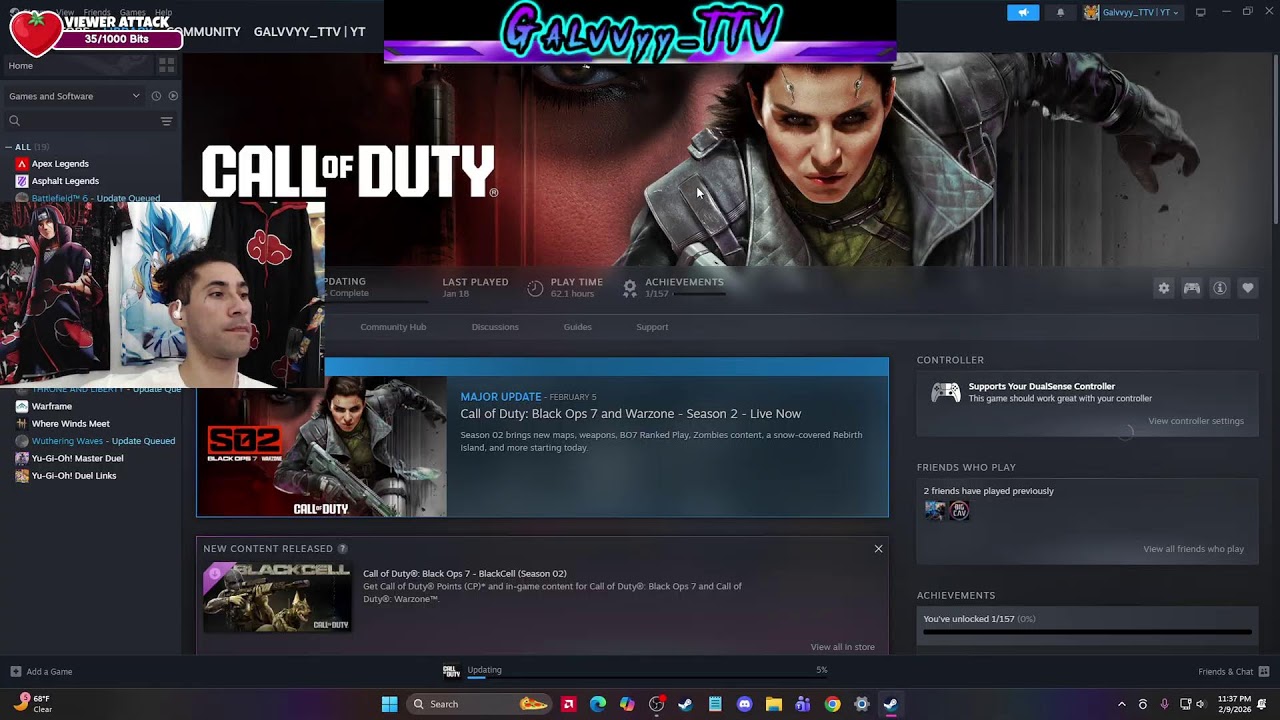Click the Updating download progress bar
This screenshot has height=720, width=1280.
pos(648,677)
